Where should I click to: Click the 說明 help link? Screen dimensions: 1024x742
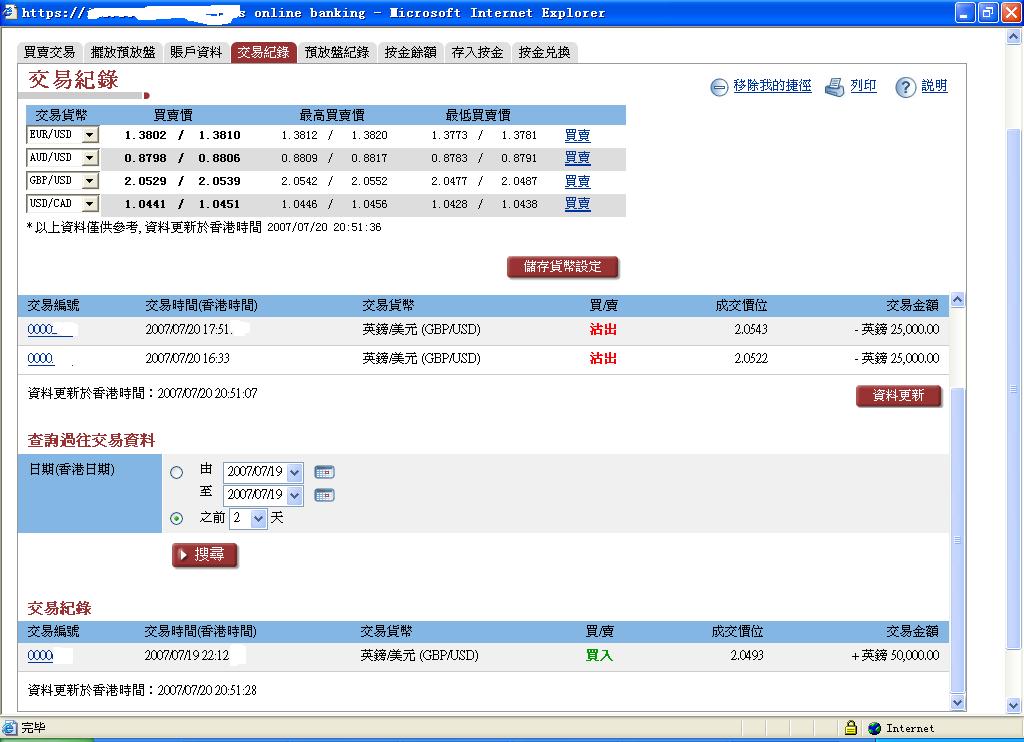point(934,86)
